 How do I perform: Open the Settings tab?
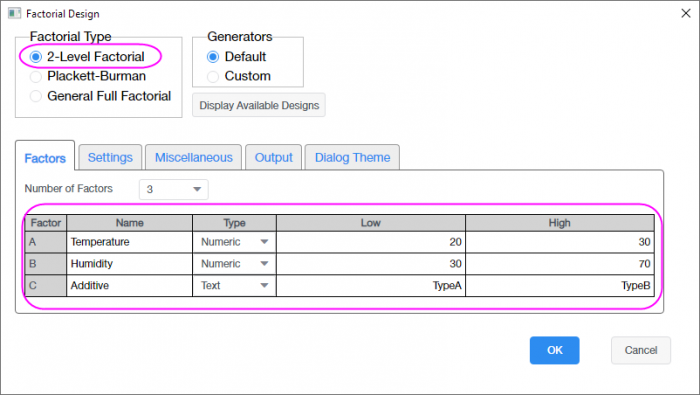(x=110, y=157)
